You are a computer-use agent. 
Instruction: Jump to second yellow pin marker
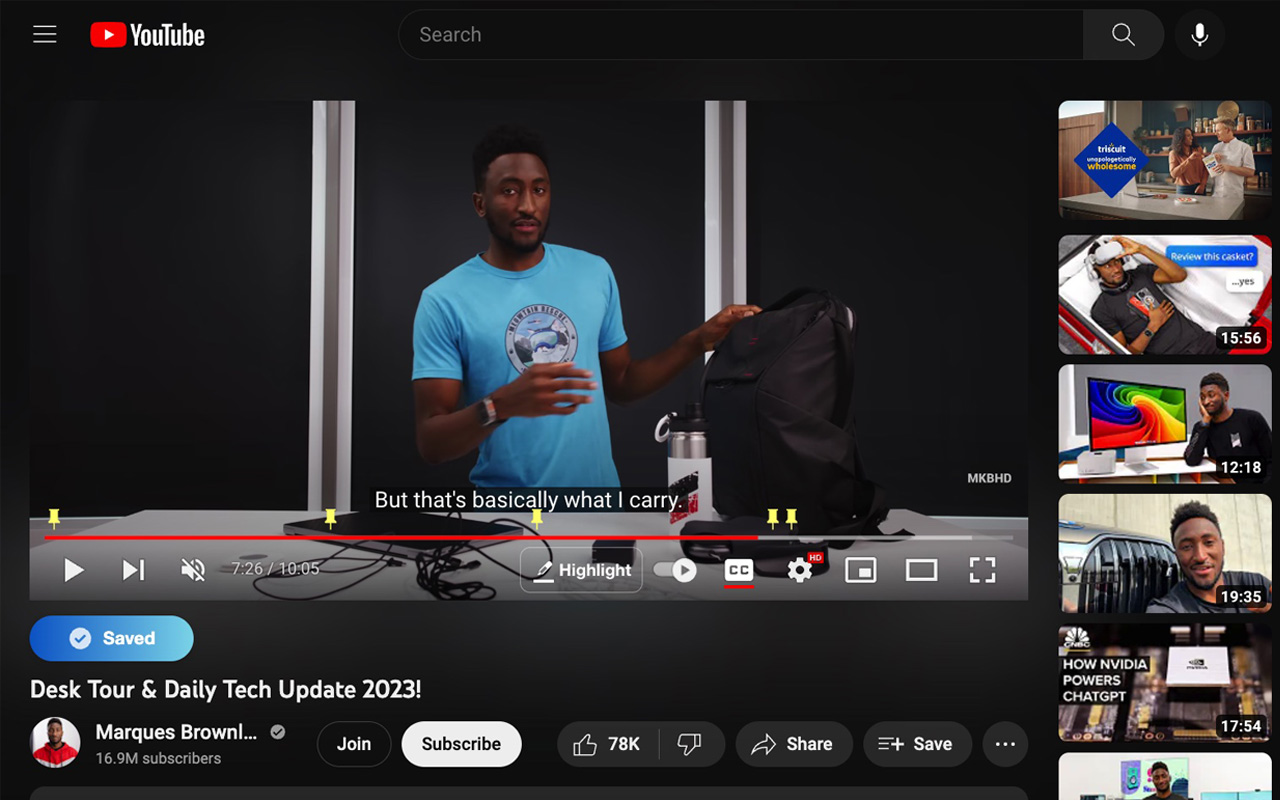(330, 517)
